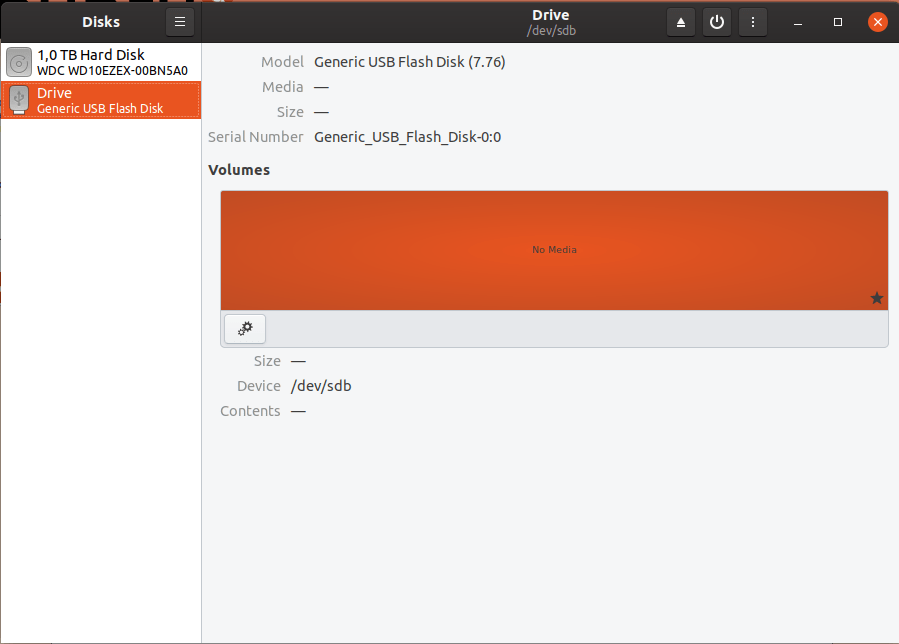Click the USB drive icon in the sidebar
The image size is (899, 644).
(18, 100)
